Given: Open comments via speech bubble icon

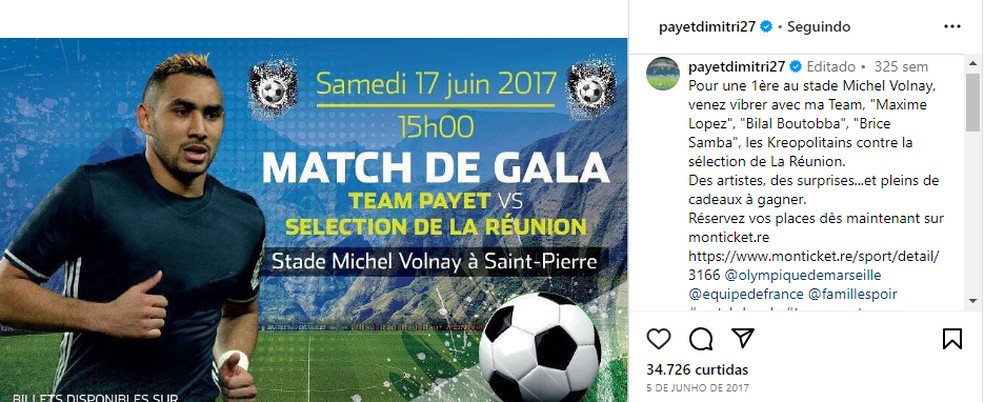Looking at the screenshot, I should click(700, 339).
